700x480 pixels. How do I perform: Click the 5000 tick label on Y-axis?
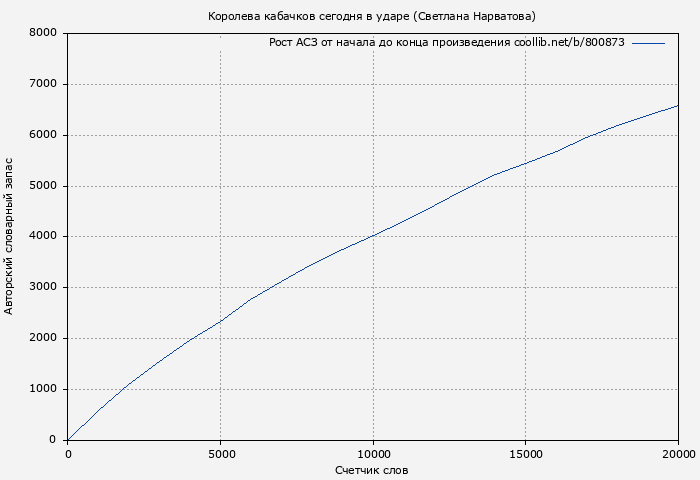(x=42, y=186)
